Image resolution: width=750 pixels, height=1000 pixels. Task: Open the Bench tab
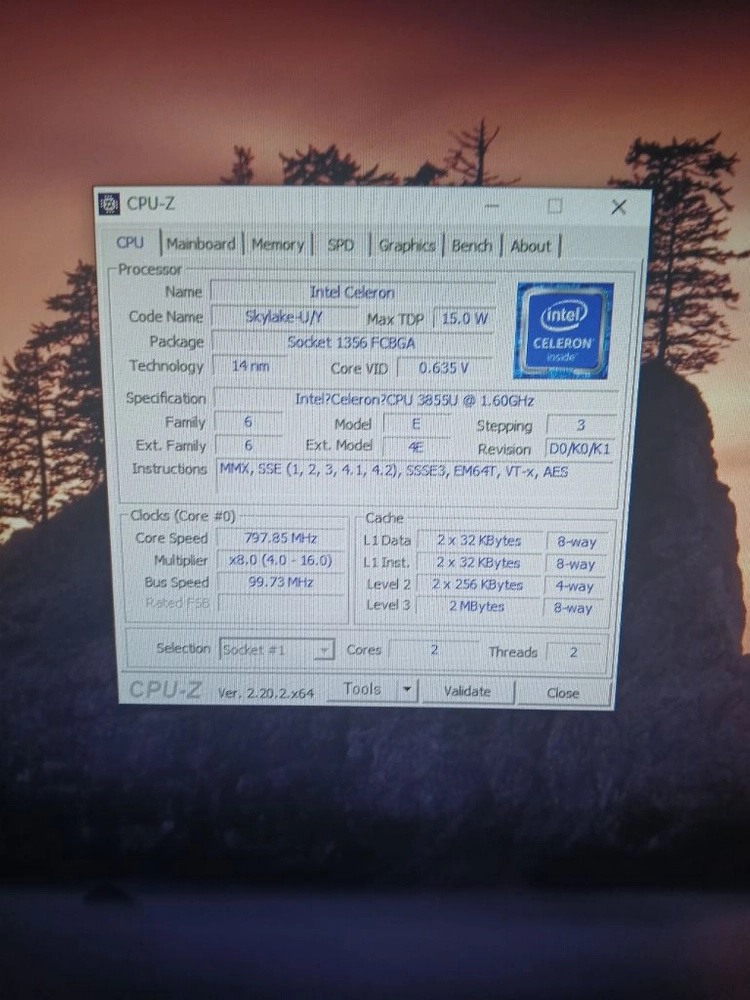tap(472, 246)
